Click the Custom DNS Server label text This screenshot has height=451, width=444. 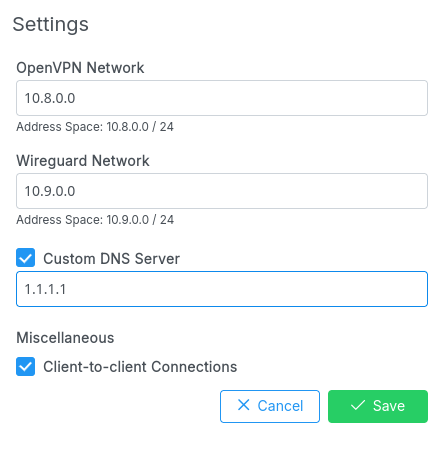click(111, 259)
